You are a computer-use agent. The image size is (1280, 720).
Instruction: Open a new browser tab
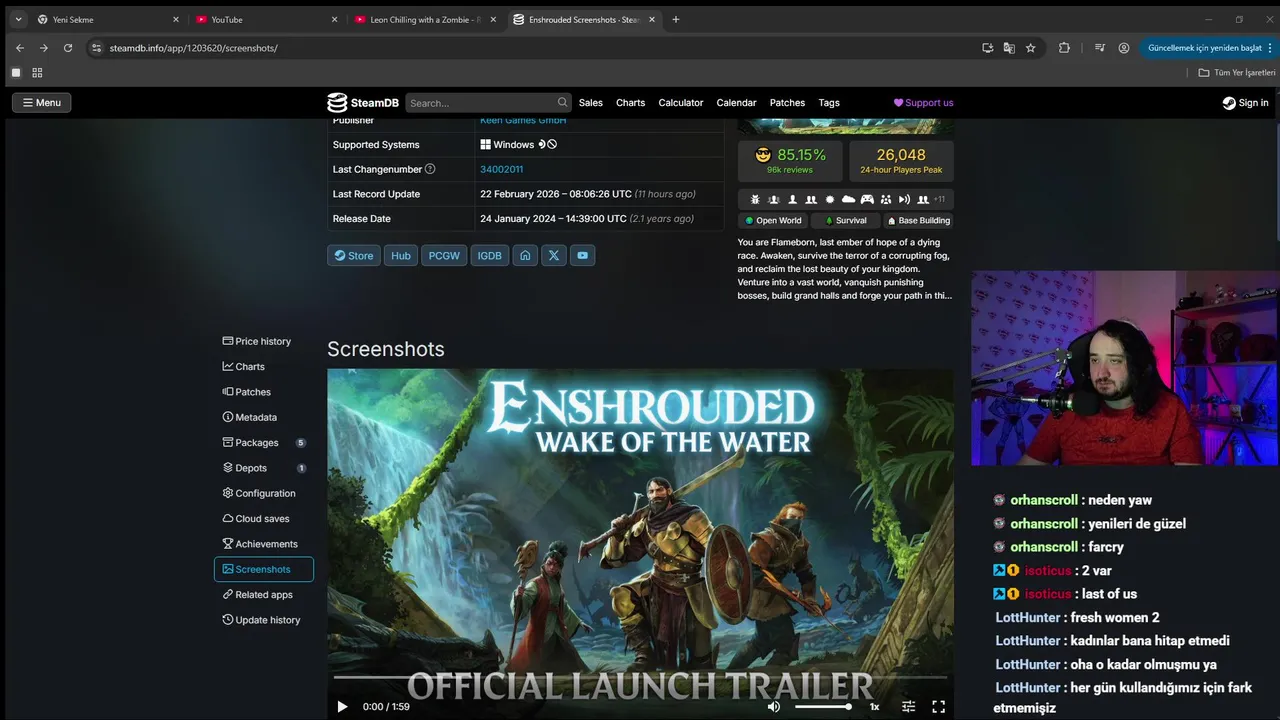coord(676,19)
